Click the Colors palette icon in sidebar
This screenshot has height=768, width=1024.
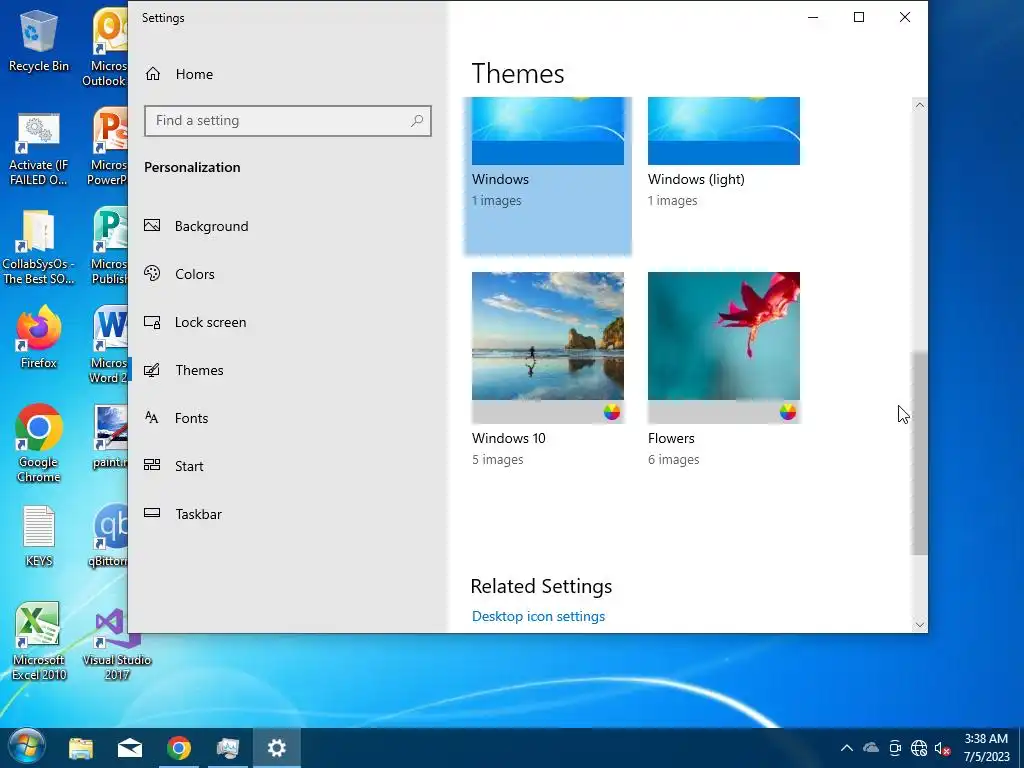click(x=152, y=274)
